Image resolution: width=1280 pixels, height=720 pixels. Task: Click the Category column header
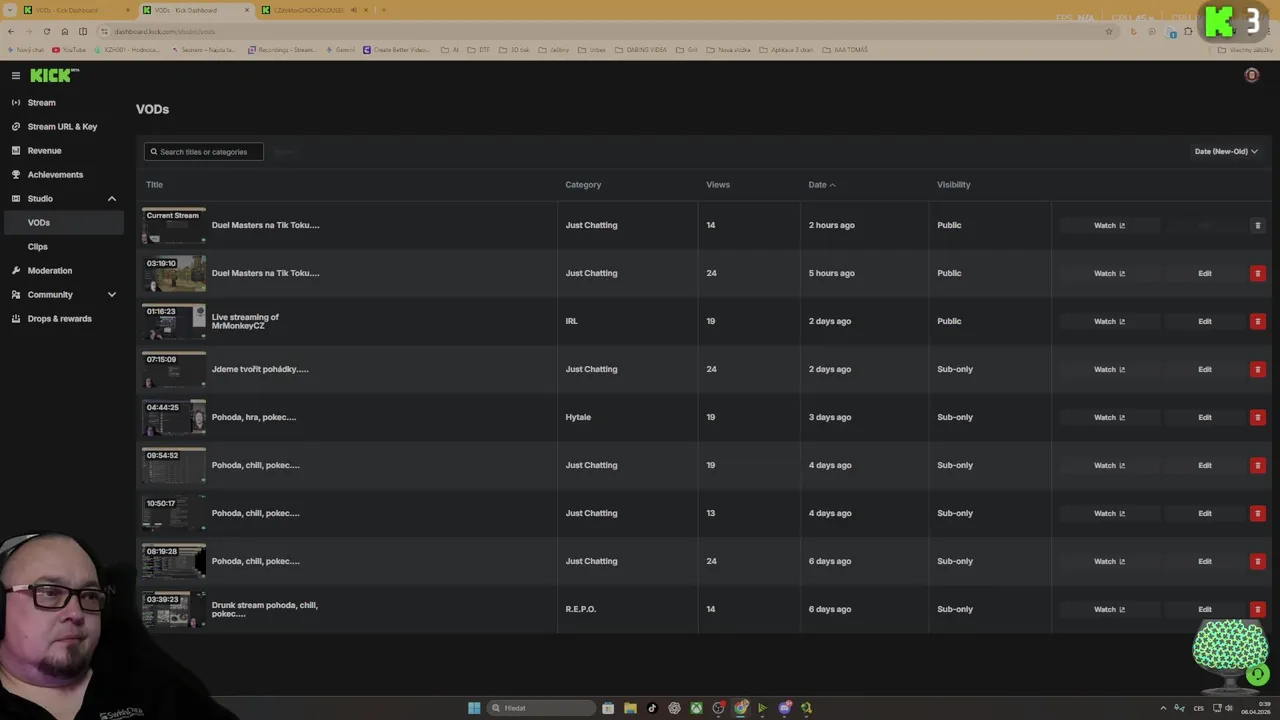click(x=583, y=184)
